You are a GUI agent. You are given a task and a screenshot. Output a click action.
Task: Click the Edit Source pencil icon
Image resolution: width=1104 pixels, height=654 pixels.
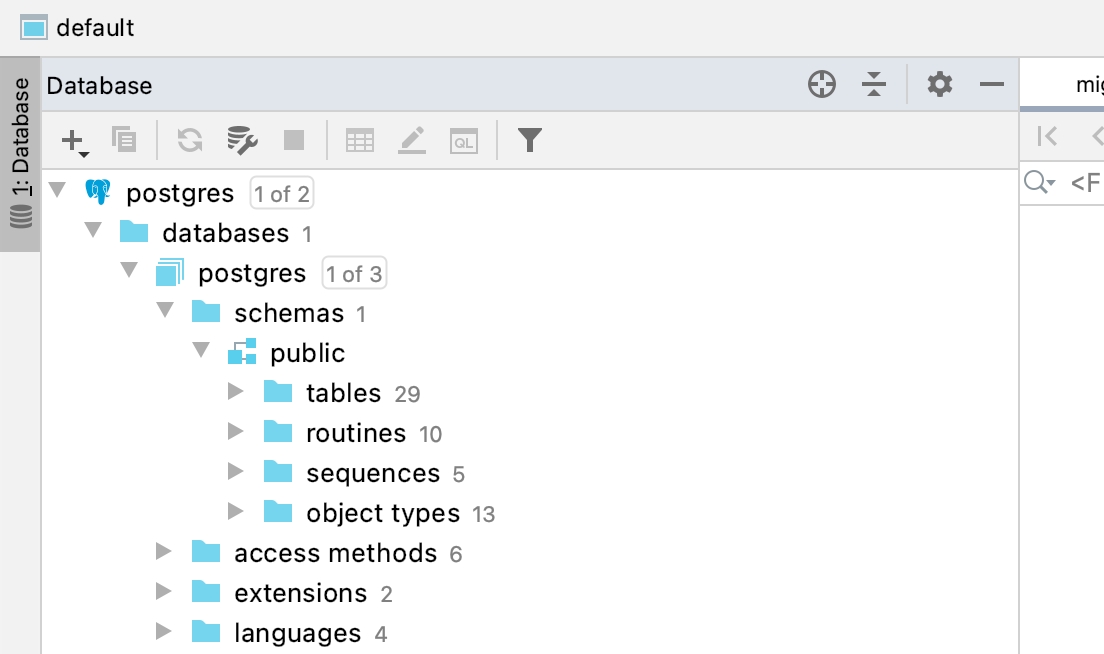tap(412, 140)
